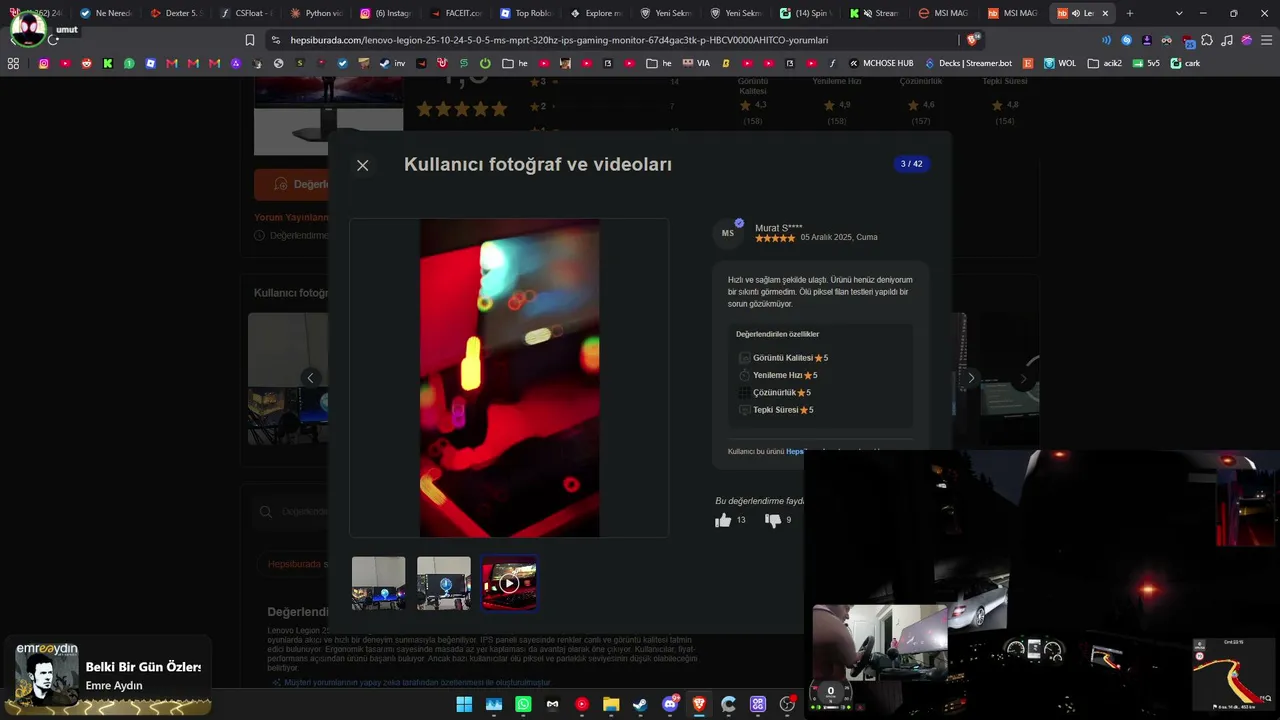Open OBS Studio from the taskbar

click(x=787, y=704)
